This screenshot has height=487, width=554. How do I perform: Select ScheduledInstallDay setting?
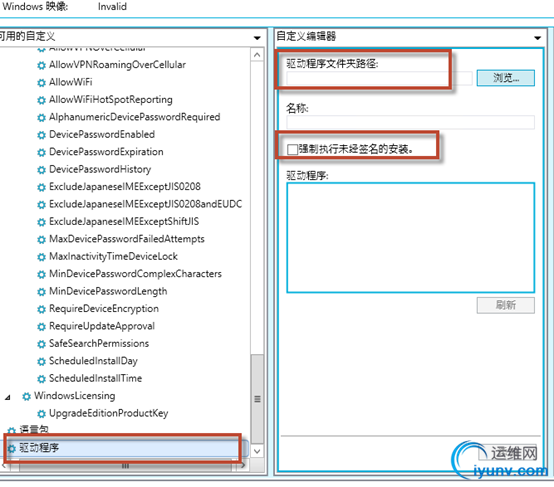coord(93,361)
